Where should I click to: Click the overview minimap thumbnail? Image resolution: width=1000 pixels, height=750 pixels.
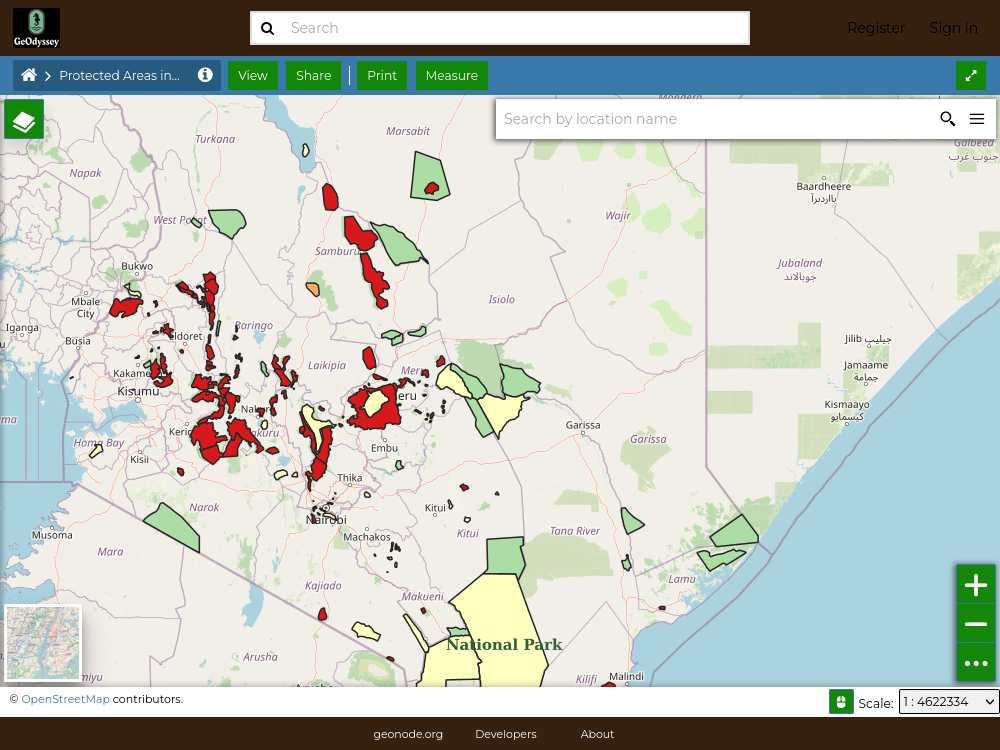coord(43,643)
